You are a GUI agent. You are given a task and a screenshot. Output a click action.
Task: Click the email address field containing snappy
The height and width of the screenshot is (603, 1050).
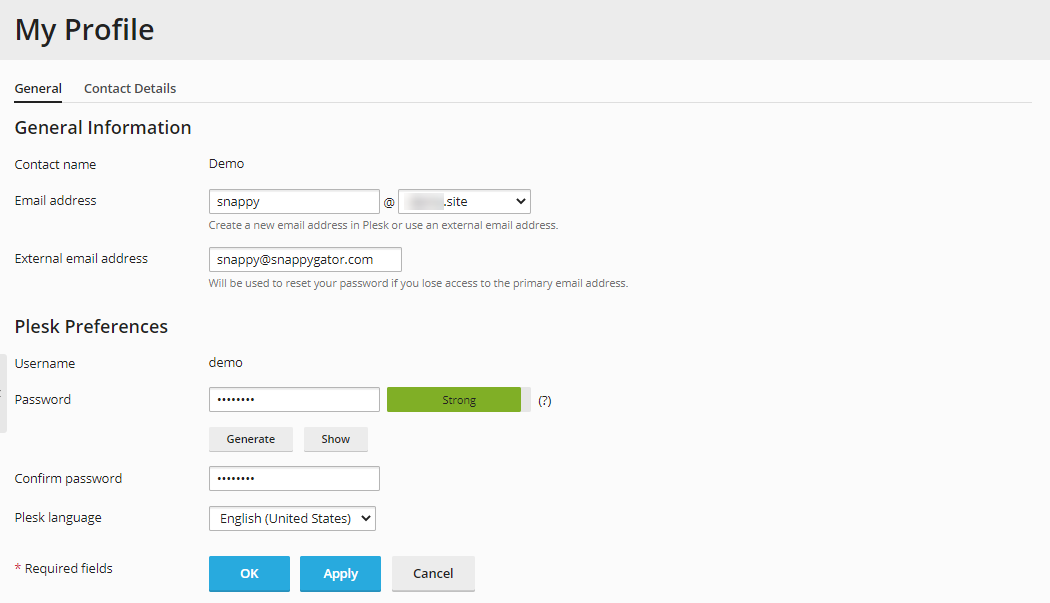(x=293, y=200)
